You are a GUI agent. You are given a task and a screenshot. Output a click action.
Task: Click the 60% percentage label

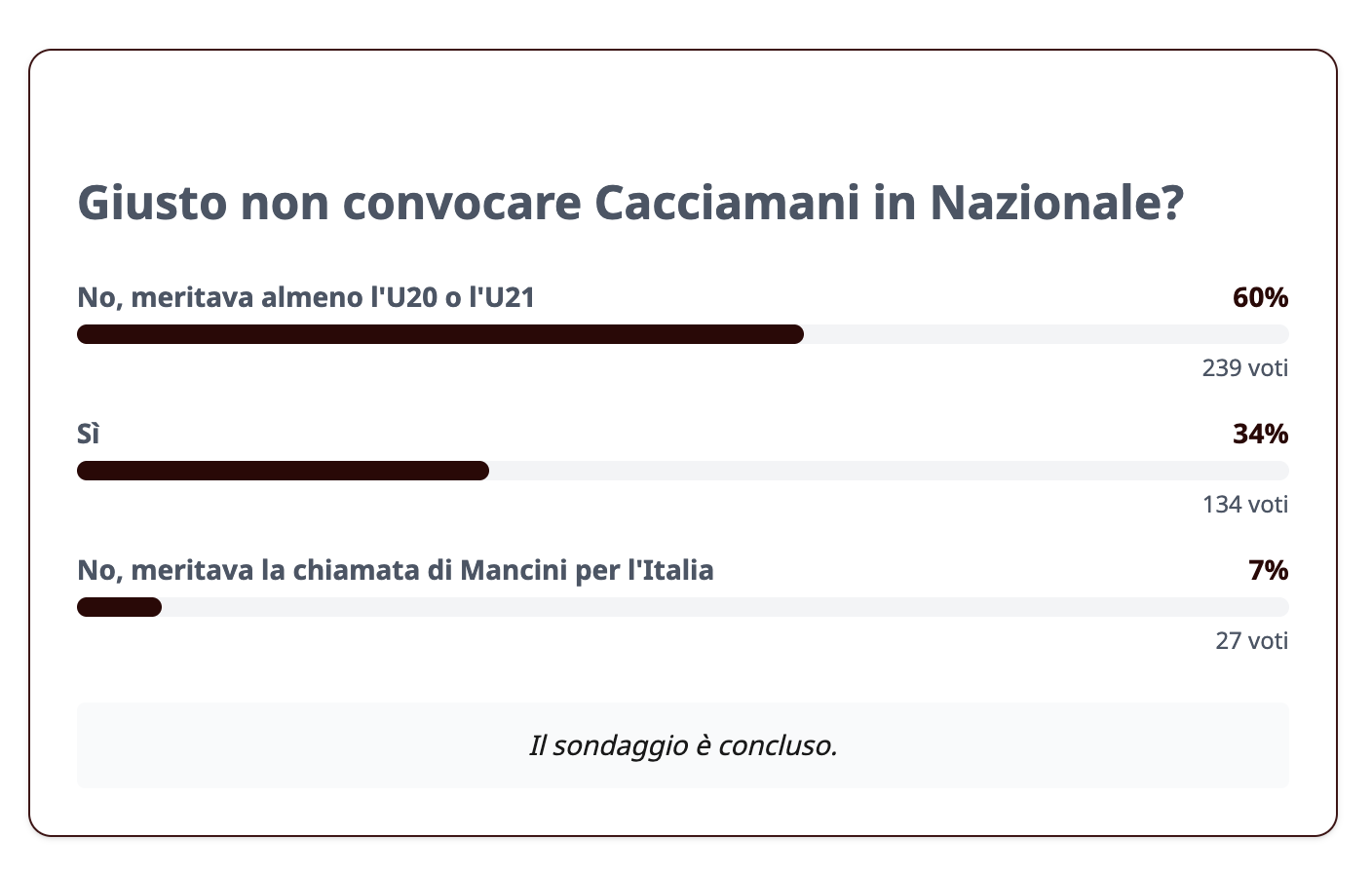click(x=1260, y=297)
